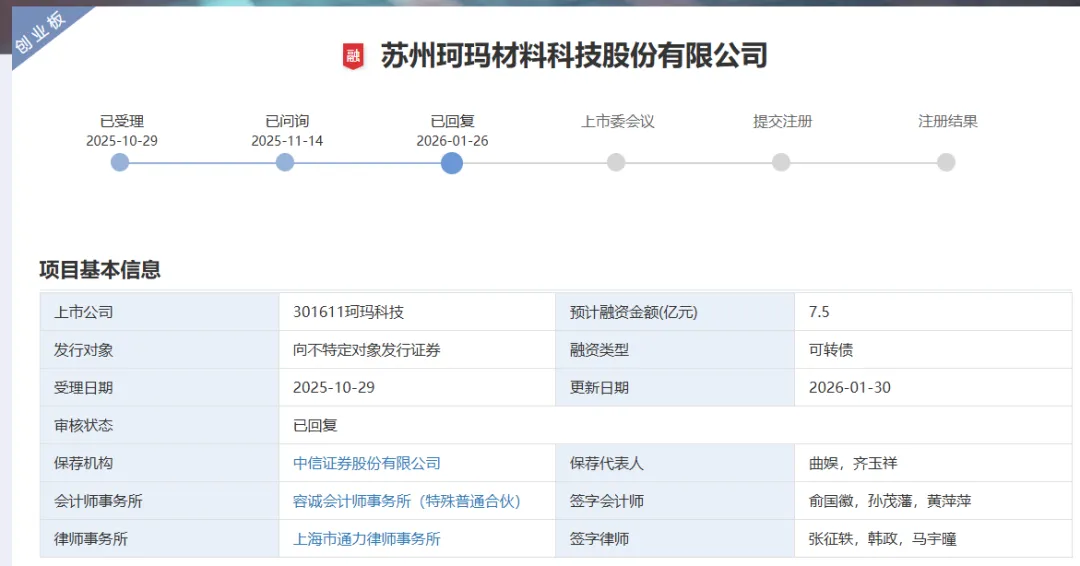This screenshot has height=566, width=1080.
Task: Select the 已受理 timeline dot
Action: pos(120,163)
